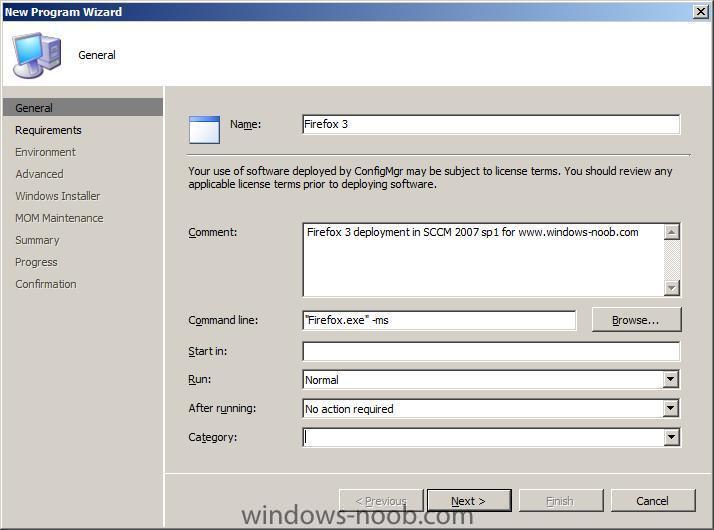This screenshot has width=714, height=530.
Task: Click the Previous button
Action: pos(382,501)
